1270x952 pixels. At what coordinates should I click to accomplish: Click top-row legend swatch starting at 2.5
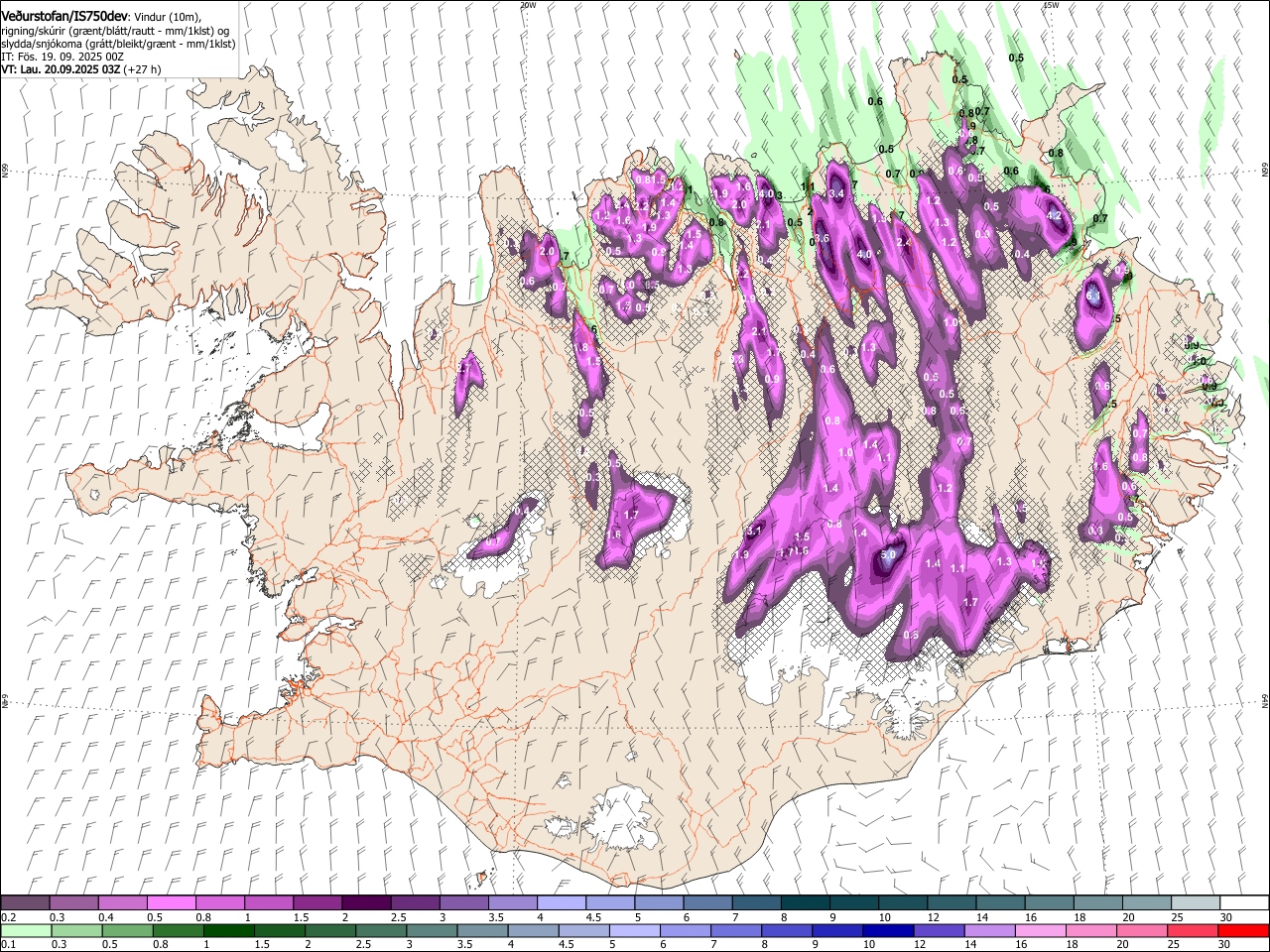pyautogui.click(x=414, y=902)
